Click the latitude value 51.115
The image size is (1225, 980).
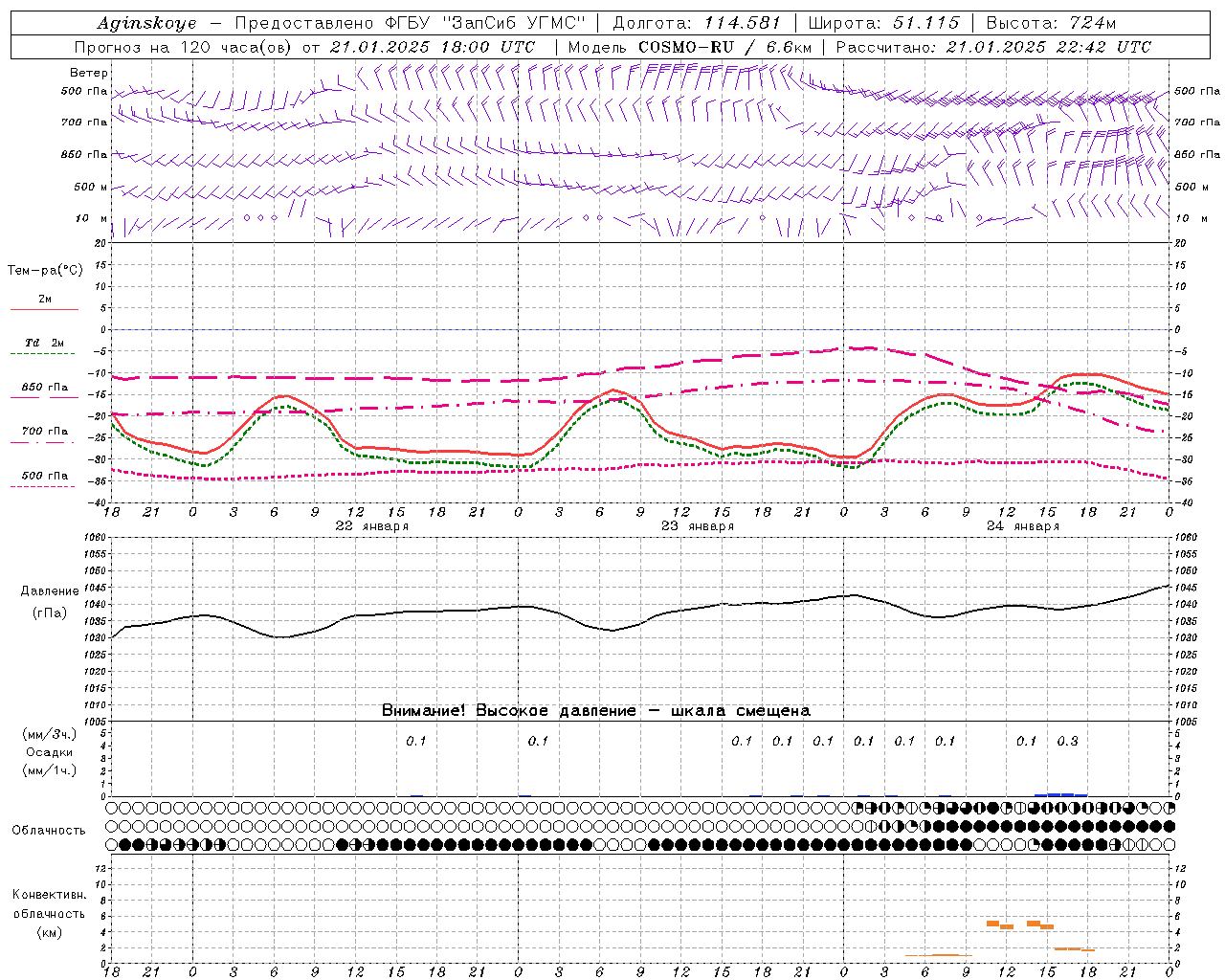926,23
